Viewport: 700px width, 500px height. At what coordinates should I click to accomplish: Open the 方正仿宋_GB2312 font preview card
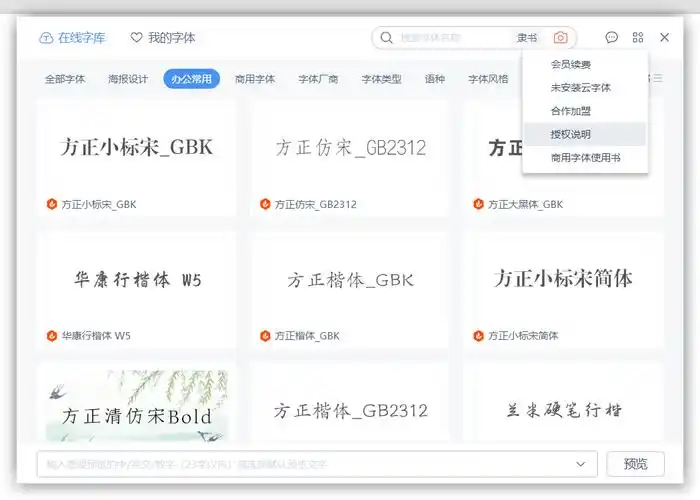coord(350,158)
